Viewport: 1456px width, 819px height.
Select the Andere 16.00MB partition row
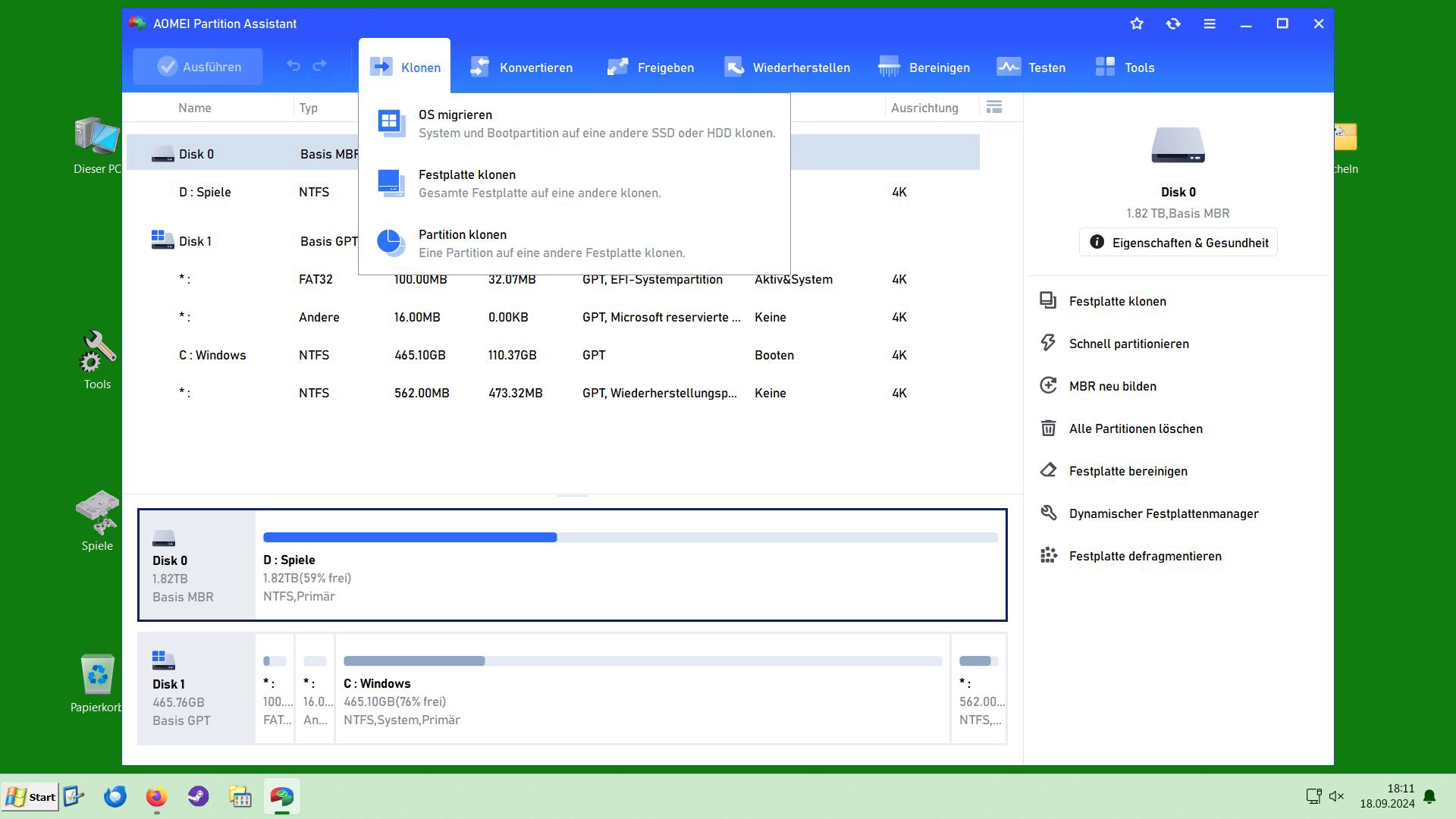(x=553, y=317)
